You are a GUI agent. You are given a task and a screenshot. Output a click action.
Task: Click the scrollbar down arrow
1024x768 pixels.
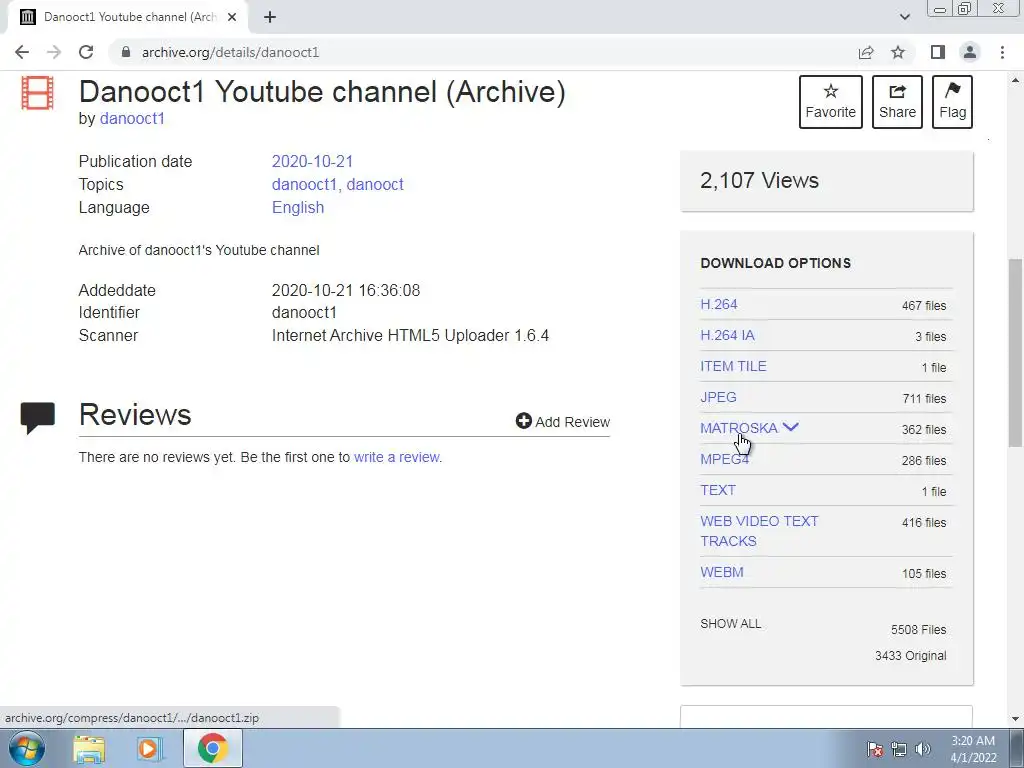click(x=1015, y=719)
